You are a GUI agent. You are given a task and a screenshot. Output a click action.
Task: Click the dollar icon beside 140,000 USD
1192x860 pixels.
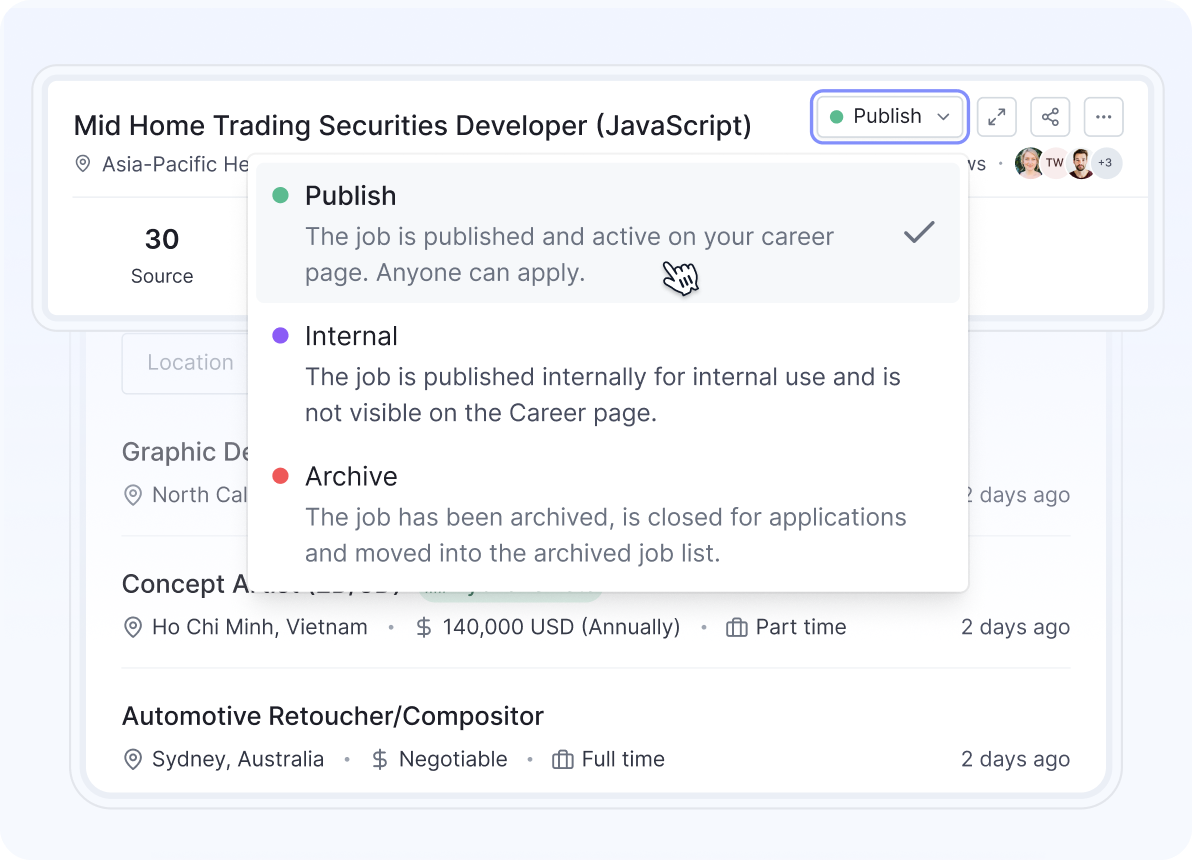tap(424, 627)
